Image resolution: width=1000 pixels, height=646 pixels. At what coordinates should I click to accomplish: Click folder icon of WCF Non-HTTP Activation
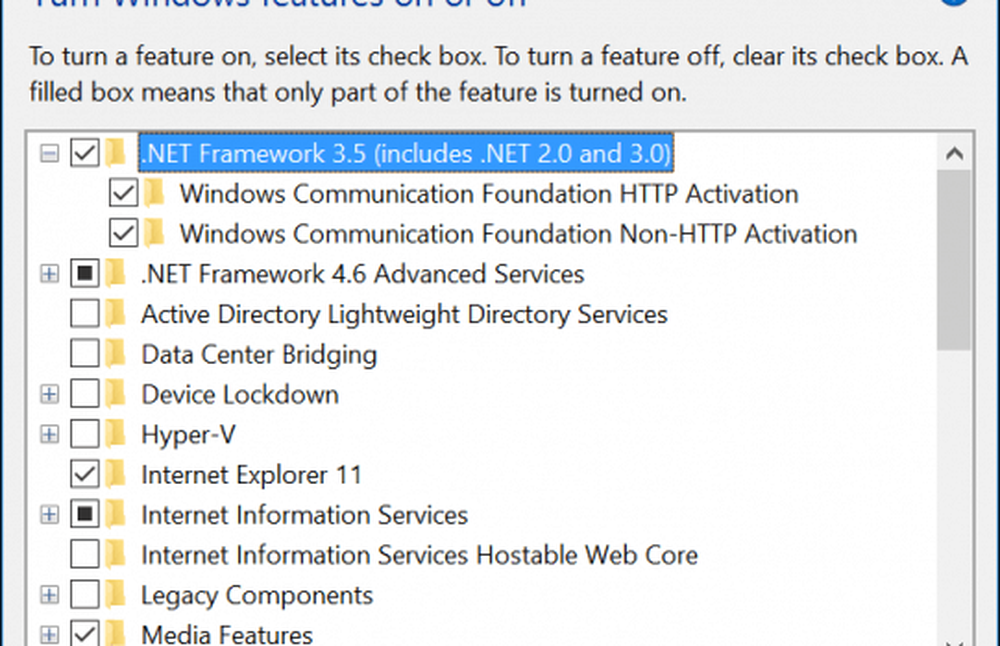(x=154, y=234)
